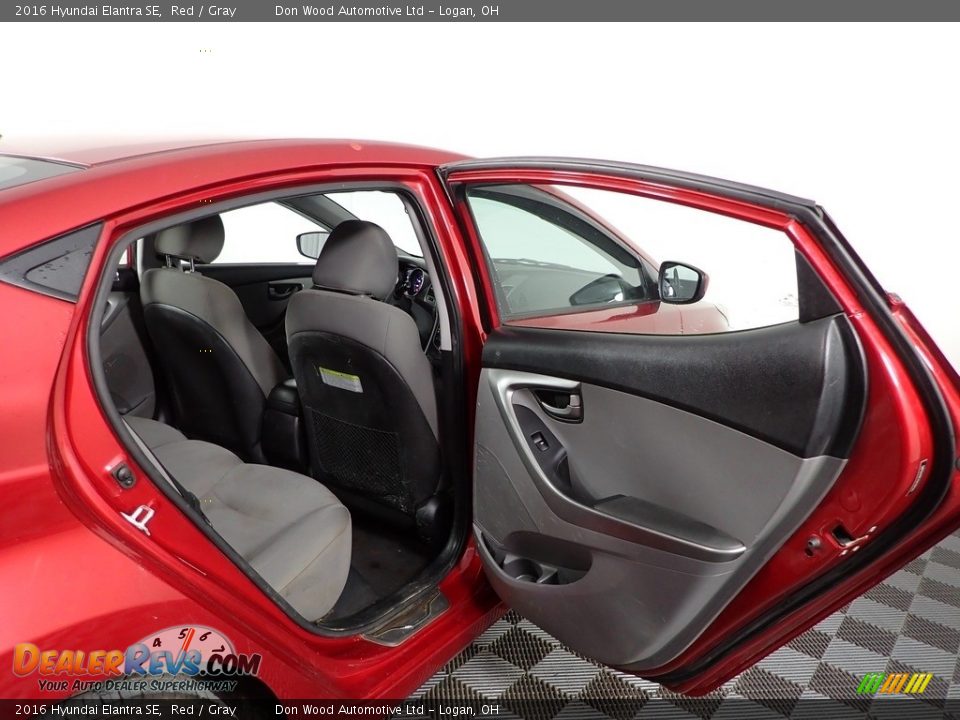
Task: Click the number 6 on the gauge face
Action: pos(204,635)
